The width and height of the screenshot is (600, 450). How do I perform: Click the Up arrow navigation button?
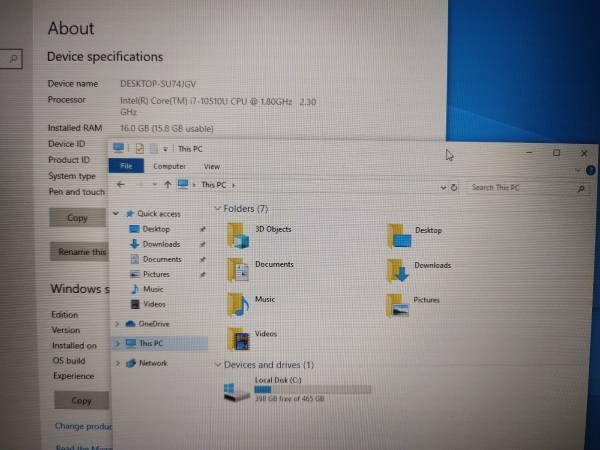click(x=167, y=184)
